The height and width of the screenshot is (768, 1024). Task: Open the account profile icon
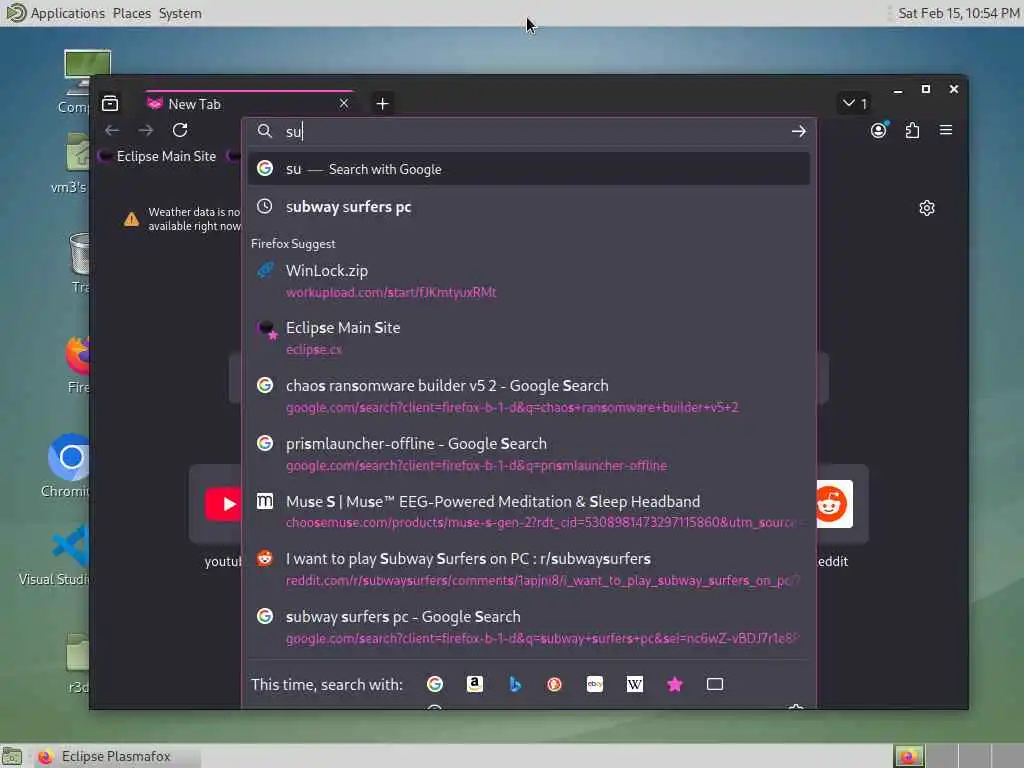(x=879, y=130)
